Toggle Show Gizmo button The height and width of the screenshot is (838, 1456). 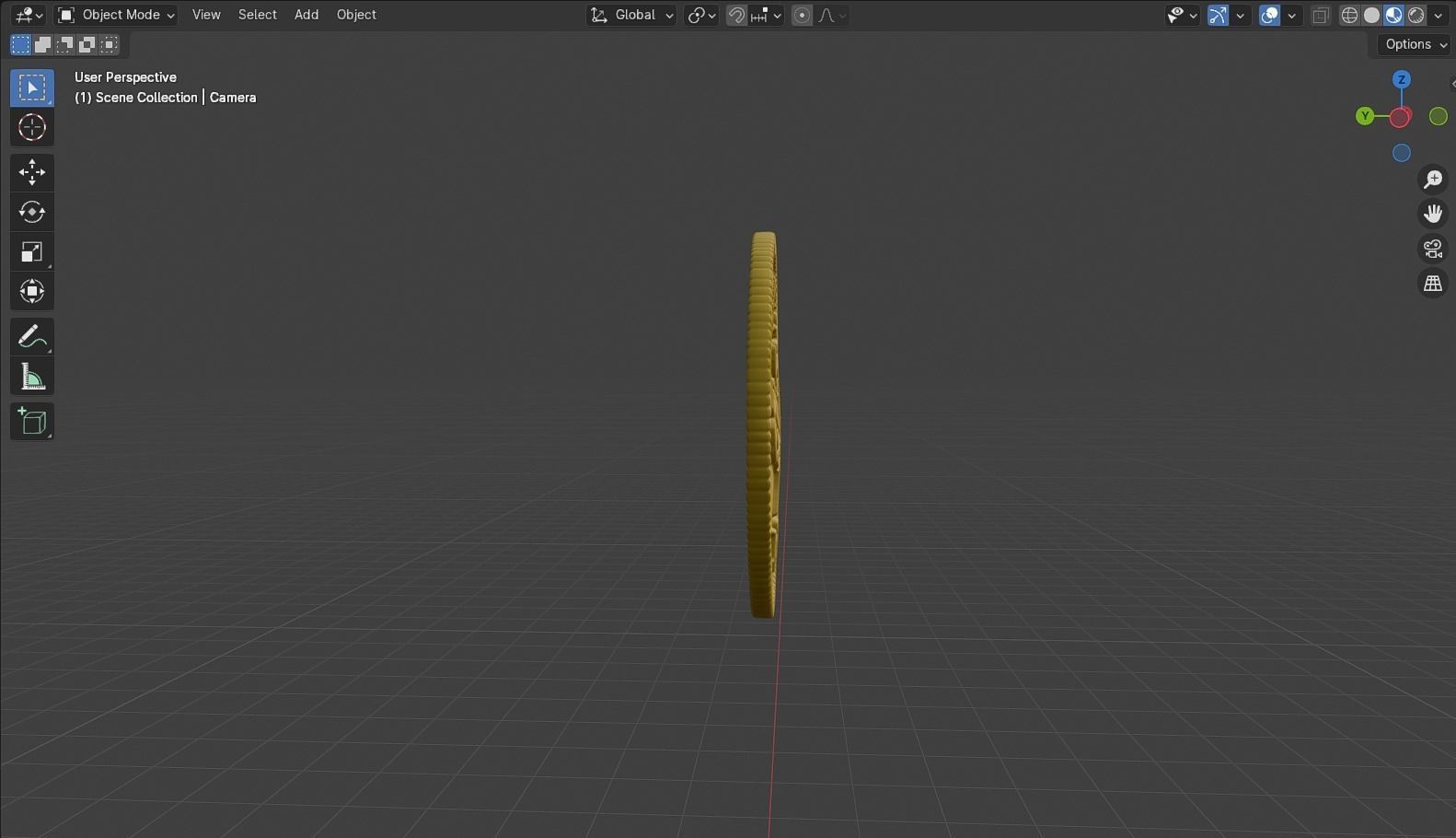[1218, 15]
